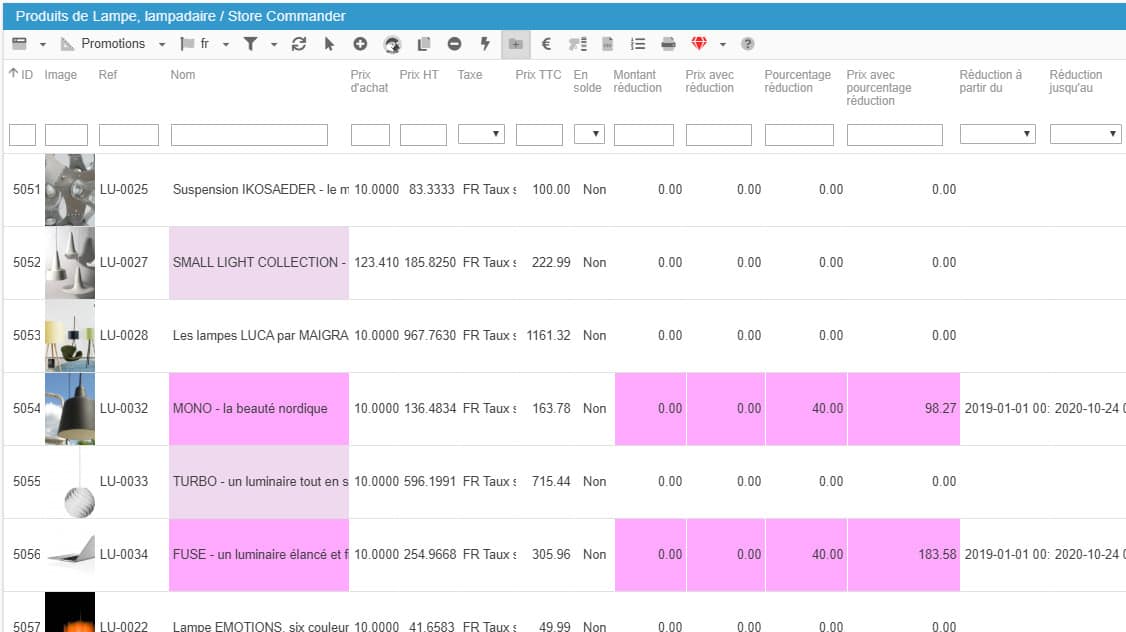The width and height of the screenshot is (1126, 632).
Task: Open the Réduction à partir du filter
Action: tap(997, 134)
